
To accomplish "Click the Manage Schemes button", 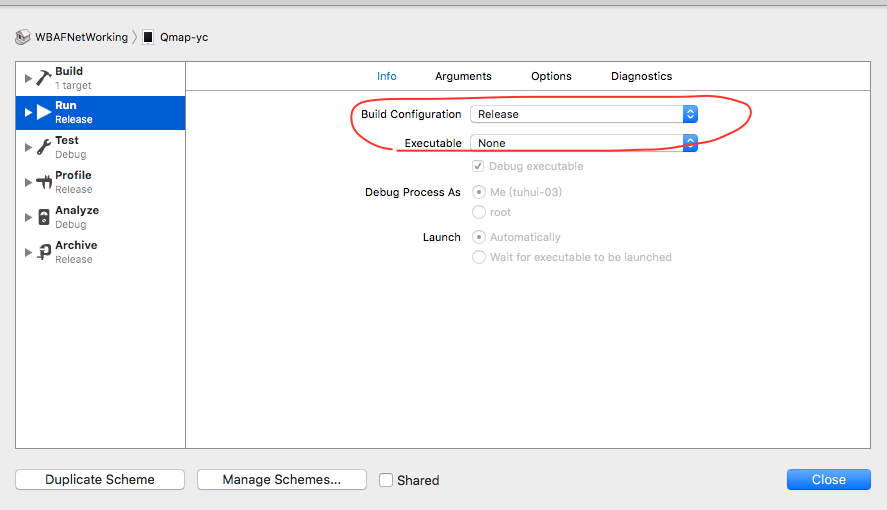I will [282, 479].
